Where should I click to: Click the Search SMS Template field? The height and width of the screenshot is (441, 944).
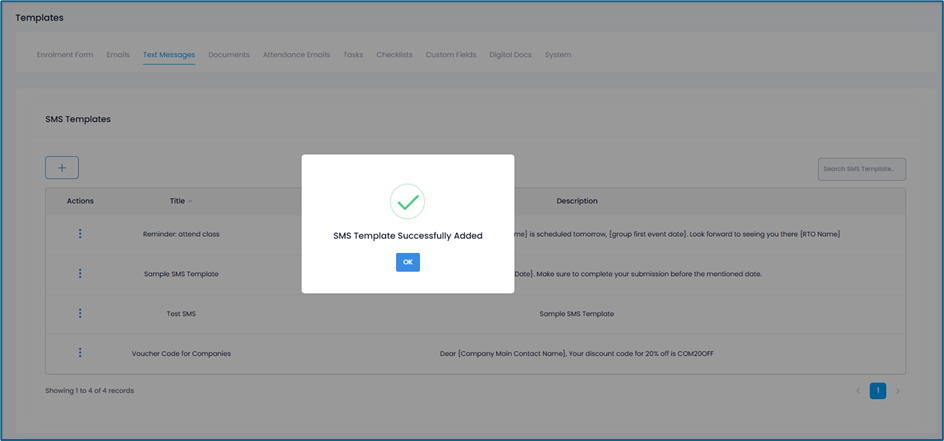point(861,169)
